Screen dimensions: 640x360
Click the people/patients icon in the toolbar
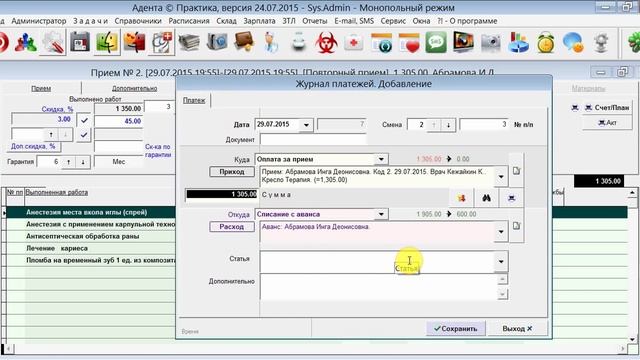25,43
